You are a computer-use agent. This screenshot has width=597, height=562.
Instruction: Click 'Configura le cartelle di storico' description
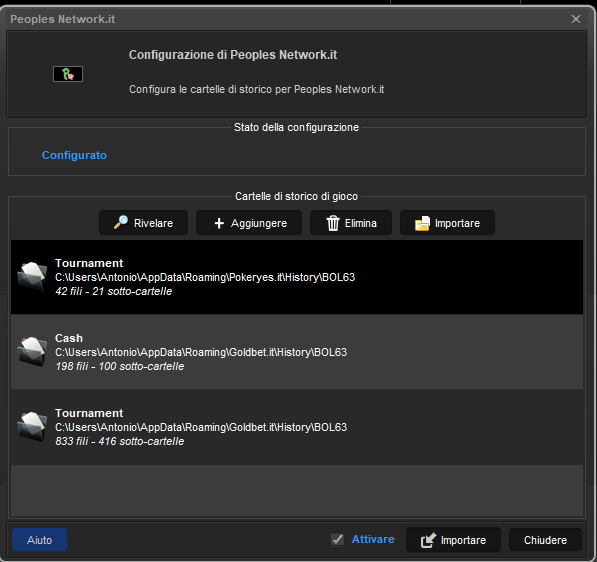click(x=257, y=89)
